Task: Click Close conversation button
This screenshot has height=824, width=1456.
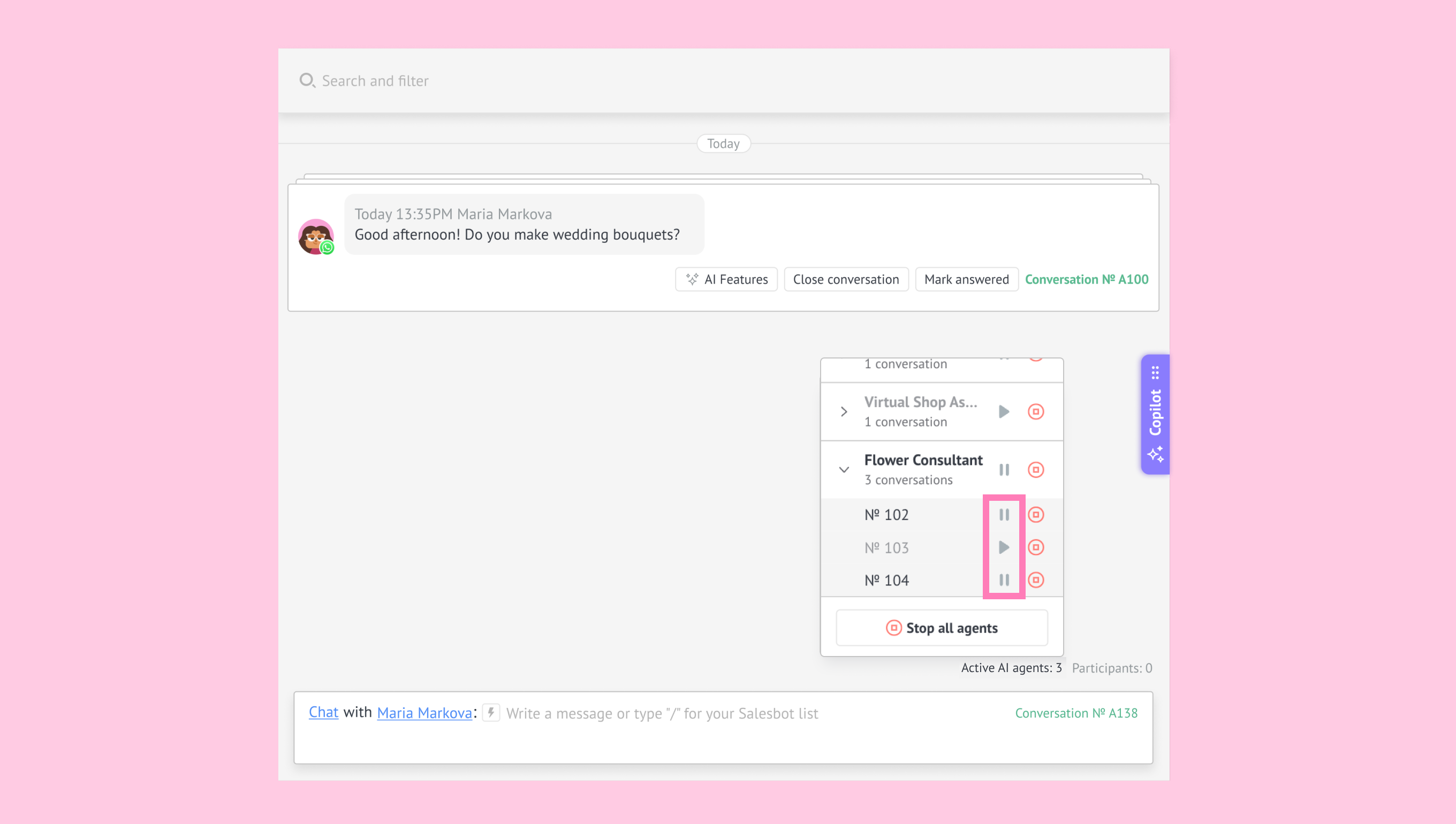Action: 846,279
